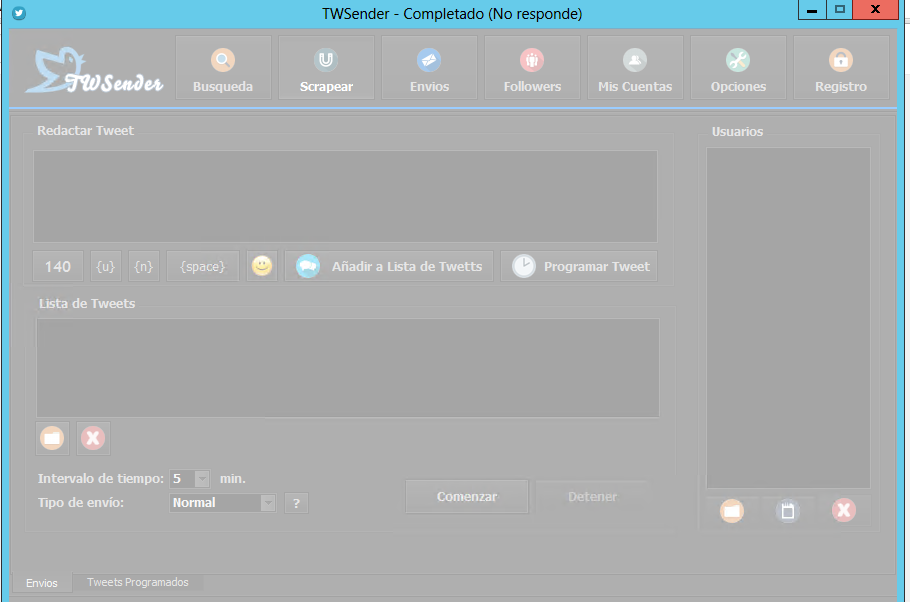Insert the {u} user placeholder
The image size is (910, 602).
click(x=106, y=266)
